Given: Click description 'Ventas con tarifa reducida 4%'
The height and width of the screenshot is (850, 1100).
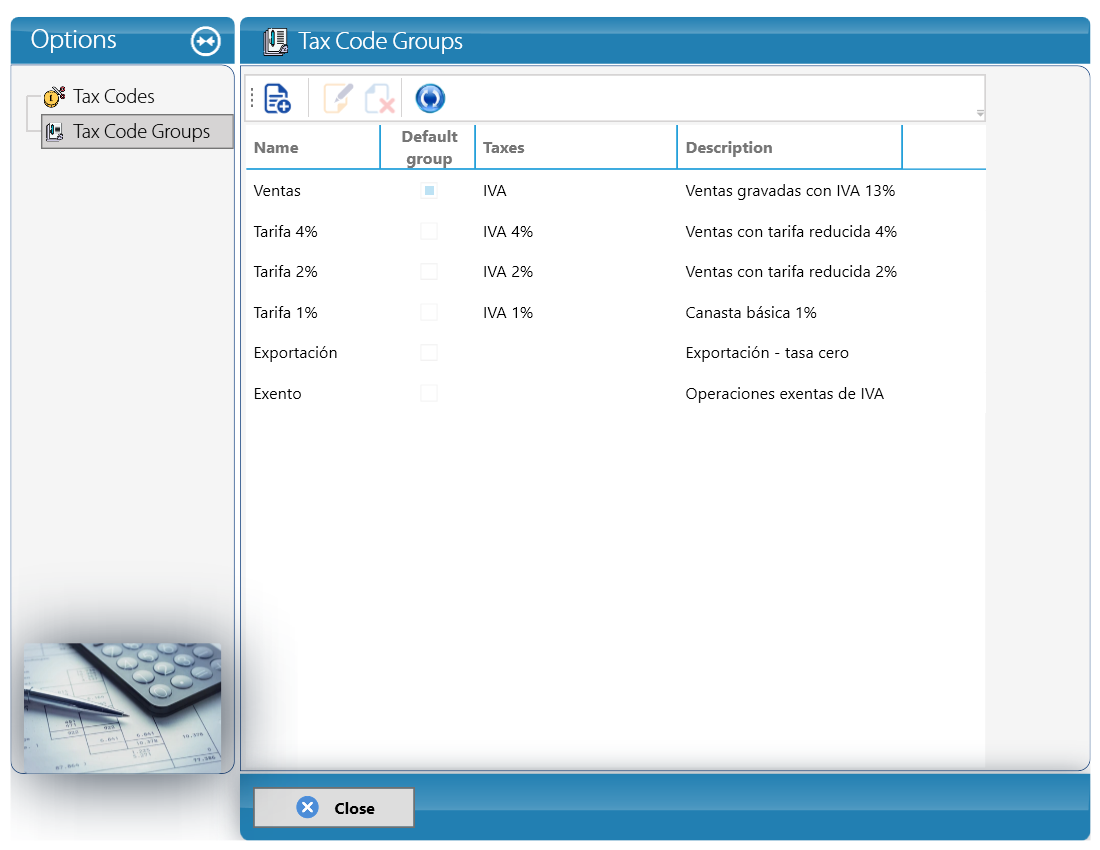Looking at the screenshot, I should [791, 231].
